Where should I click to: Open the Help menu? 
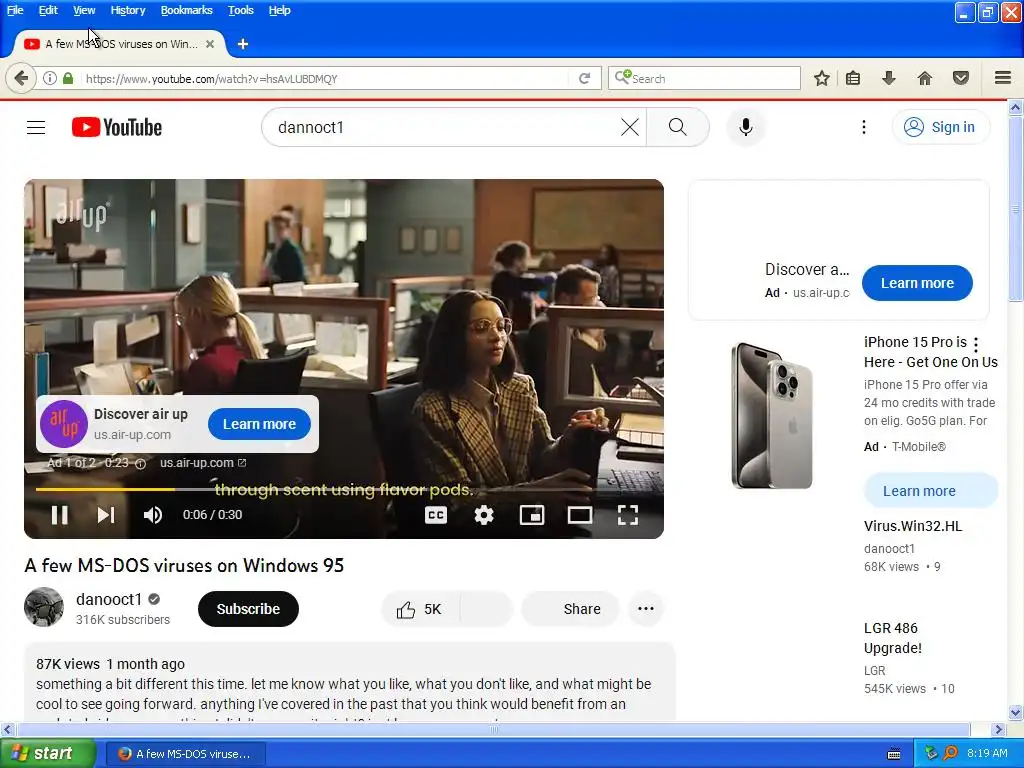[280, 10]
